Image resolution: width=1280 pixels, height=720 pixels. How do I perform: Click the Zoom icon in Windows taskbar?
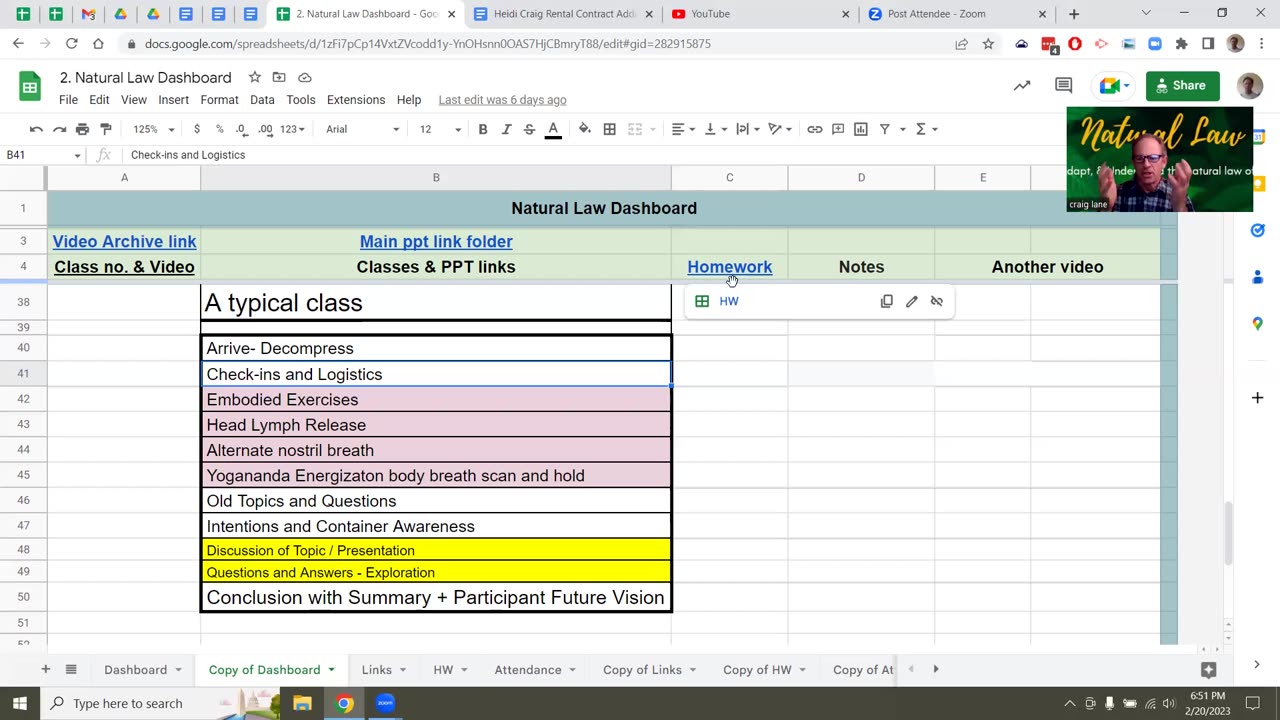(x=386, y=703)
